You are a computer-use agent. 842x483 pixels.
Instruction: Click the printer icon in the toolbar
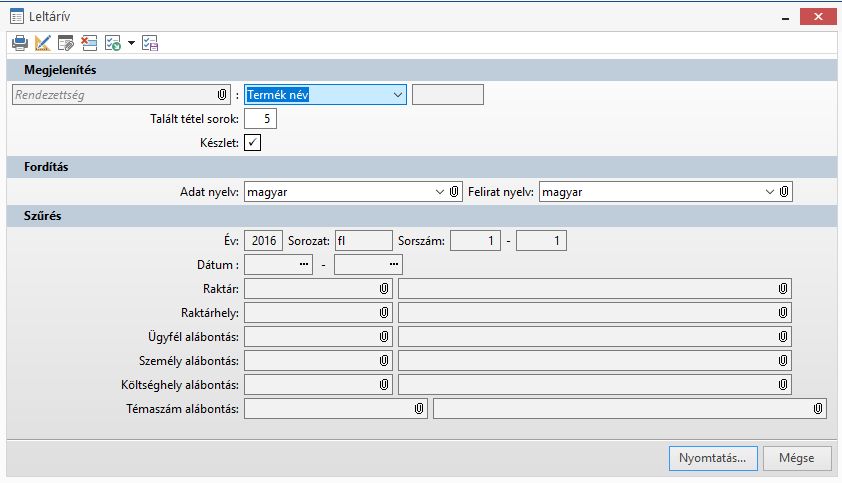[x=20, y=43]
